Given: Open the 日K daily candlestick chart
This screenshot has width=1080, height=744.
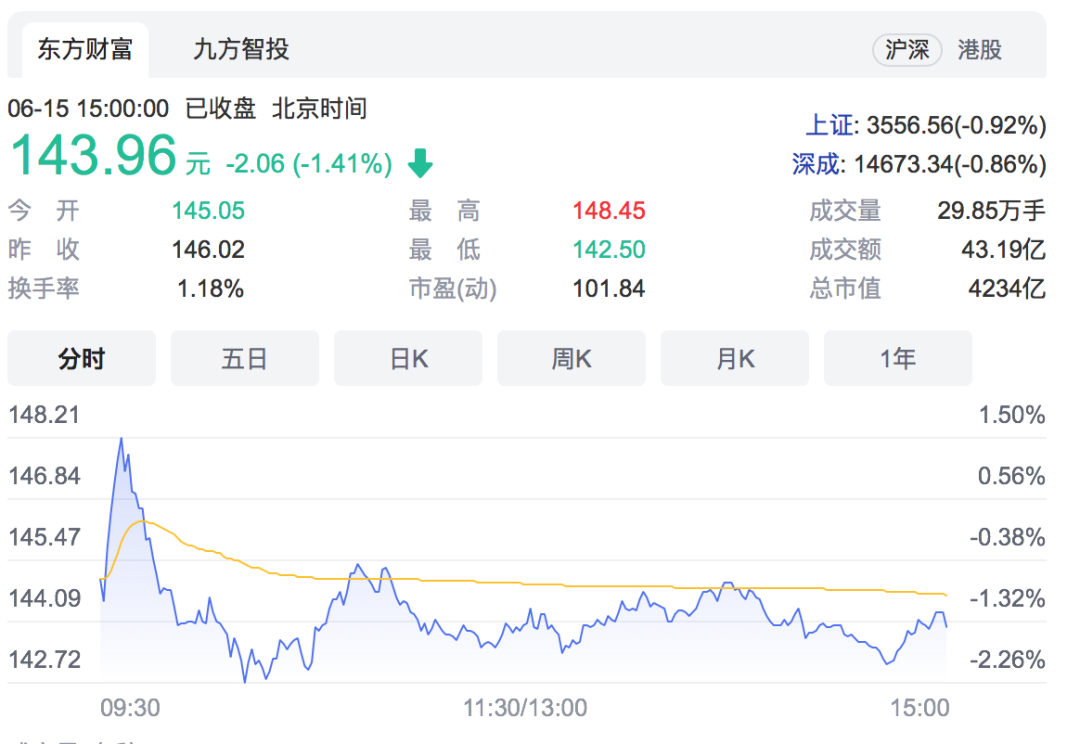Looking at the screenshot, I should [408, 359].
